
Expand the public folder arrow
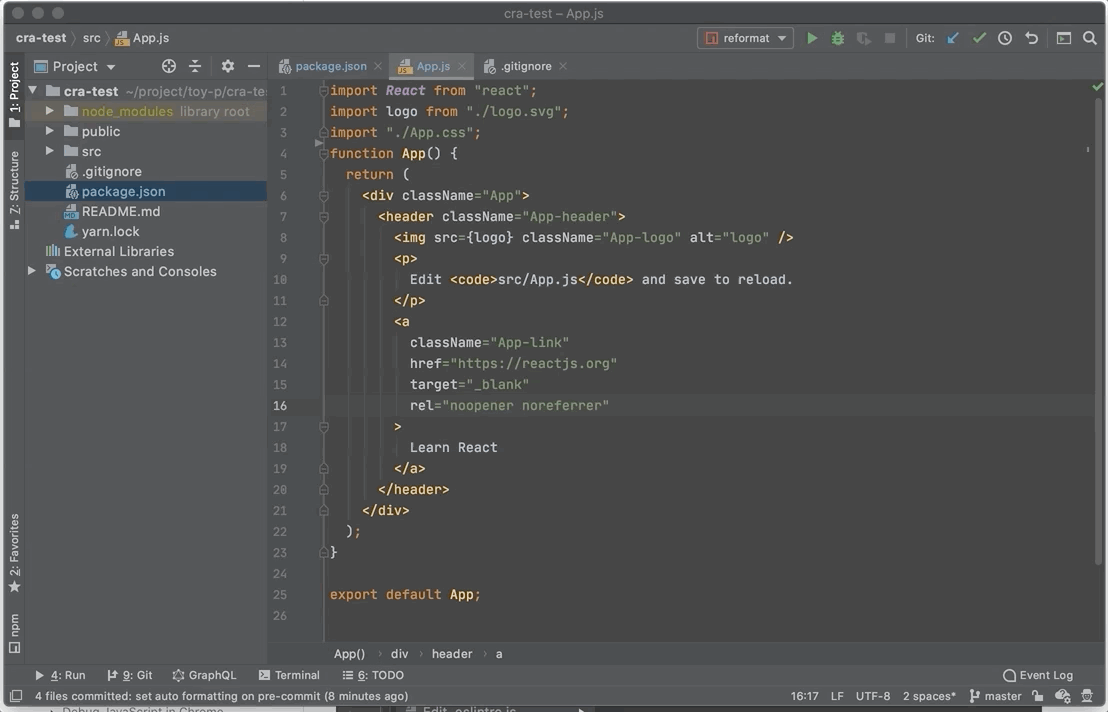click(50, 131)
